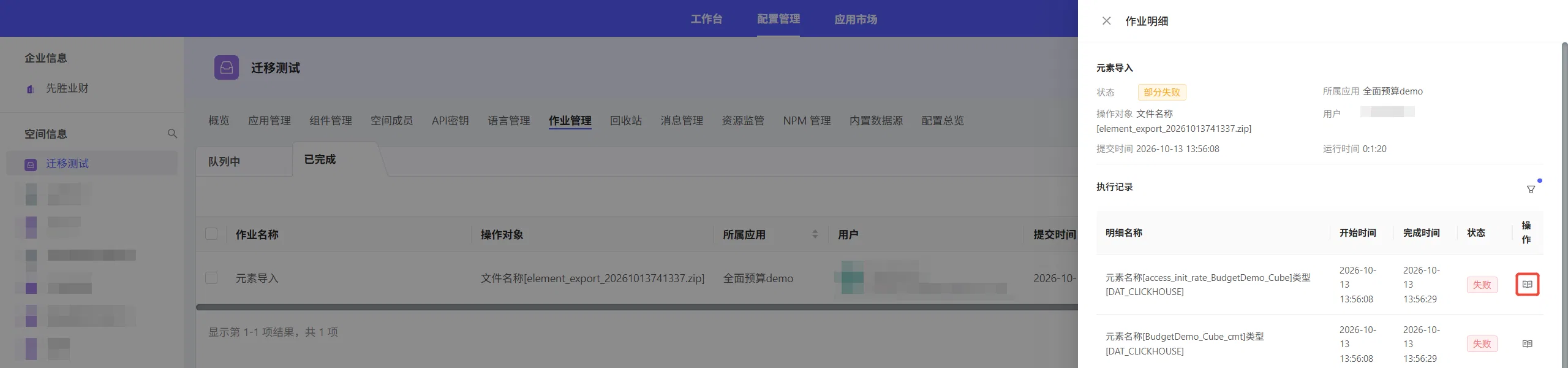1568x368 pixels.
Task: Click the element_export zip file name cell
Action: (x=592, y=278)
